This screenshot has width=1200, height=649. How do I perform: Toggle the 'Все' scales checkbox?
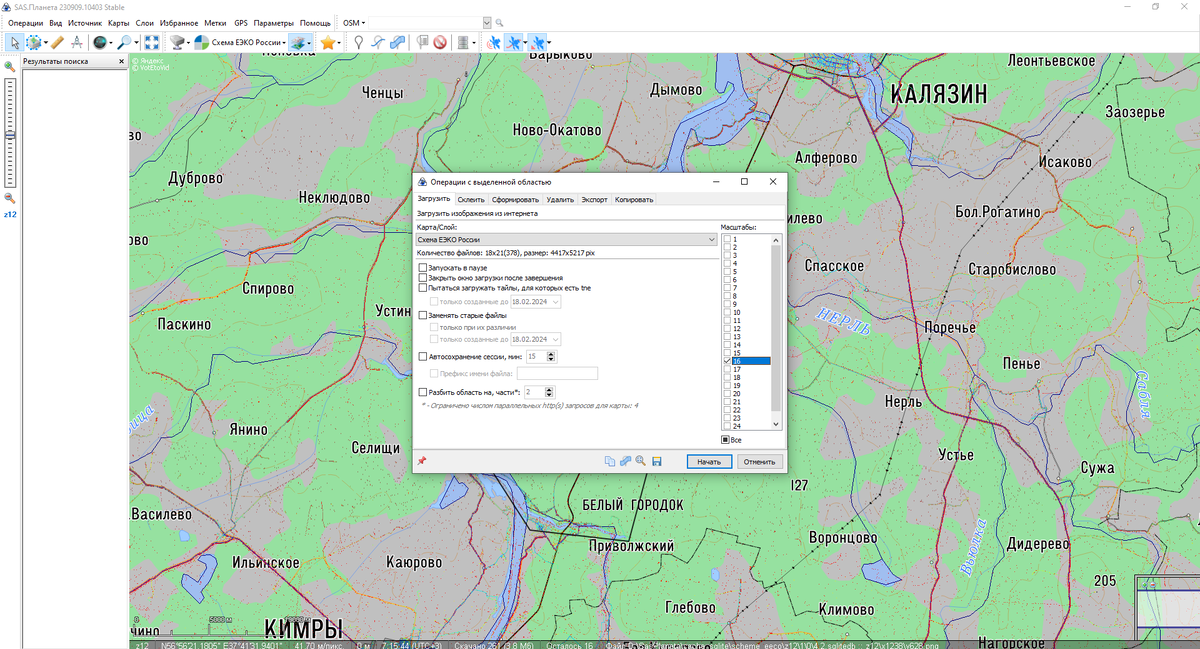point(726,440)
